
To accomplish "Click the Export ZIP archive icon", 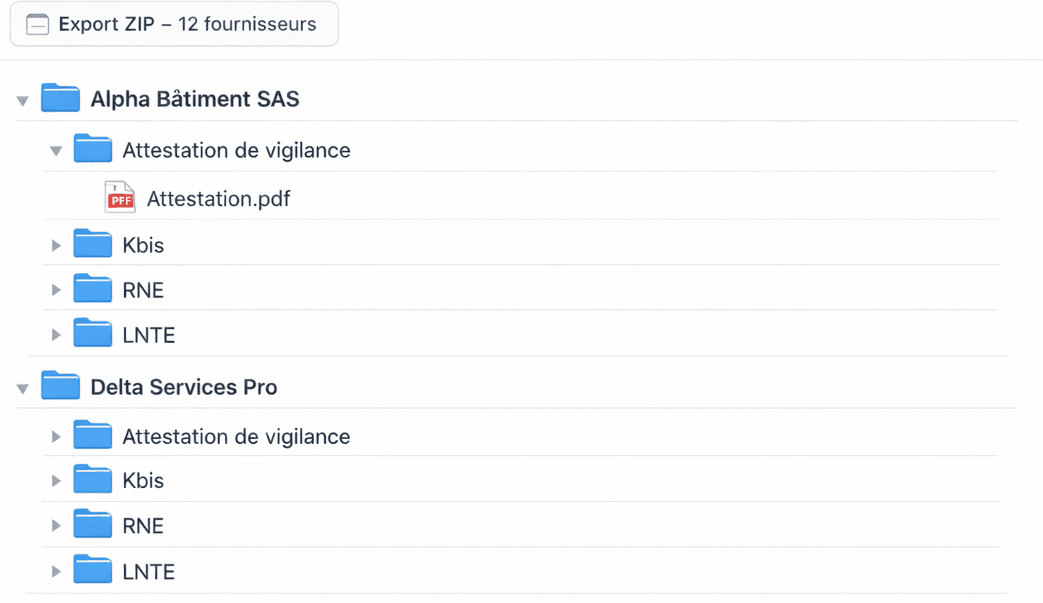I will pyautogui.click(x=37, y=25).
